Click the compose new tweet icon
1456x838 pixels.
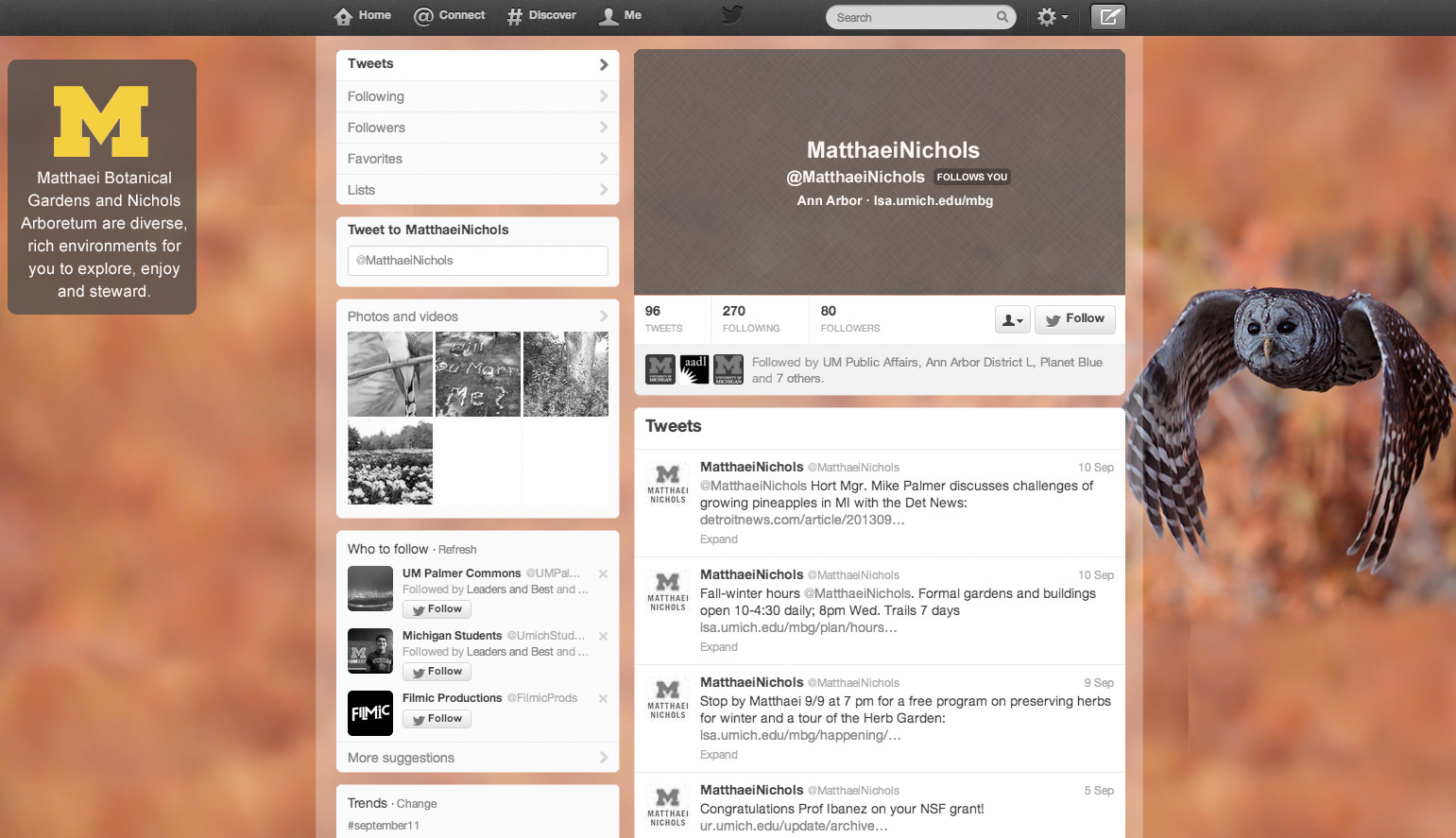coord(1108,17)
